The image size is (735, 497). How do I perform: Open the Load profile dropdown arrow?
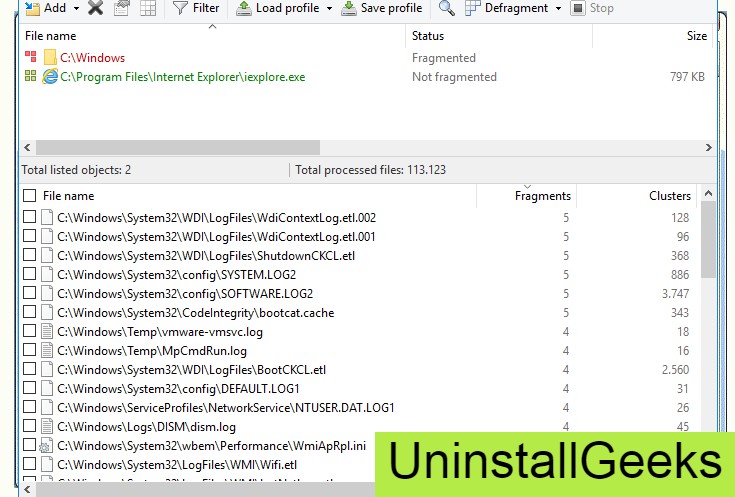[x=329, y=8]
